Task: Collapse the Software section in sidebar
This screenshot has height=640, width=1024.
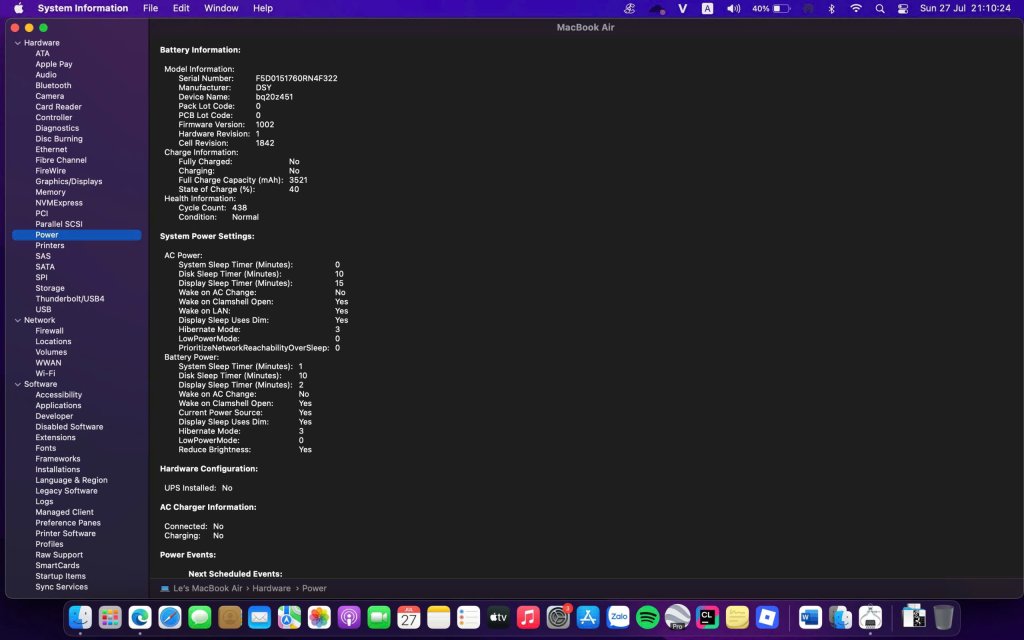Action: click(17, 384)
